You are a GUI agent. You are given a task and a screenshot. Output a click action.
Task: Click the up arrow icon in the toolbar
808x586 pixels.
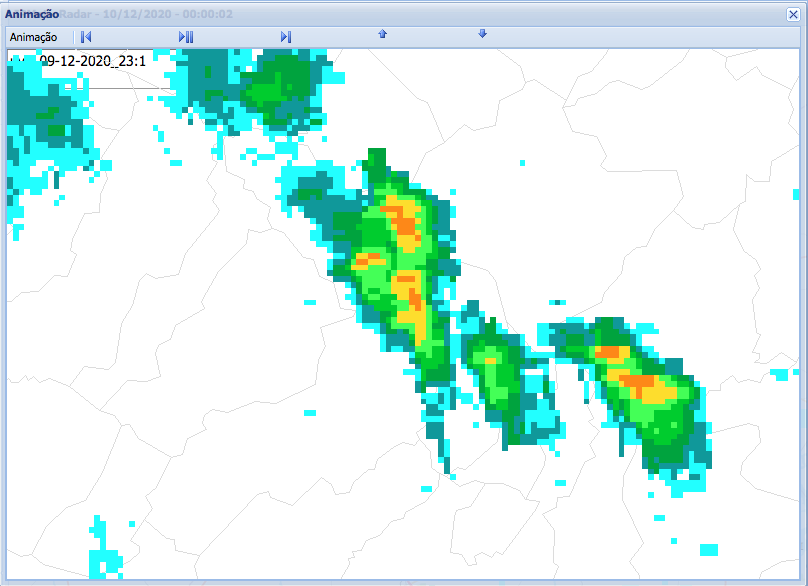pyautogui.click(x=382, y=34)
